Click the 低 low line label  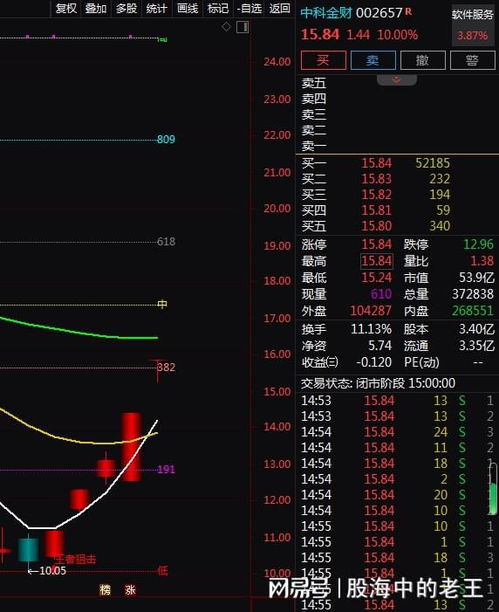coord(162,571)
